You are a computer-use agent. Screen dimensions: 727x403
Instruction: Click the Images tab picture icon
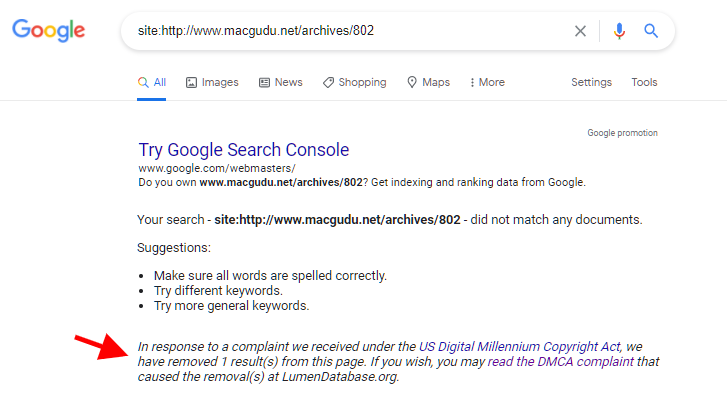191,83
